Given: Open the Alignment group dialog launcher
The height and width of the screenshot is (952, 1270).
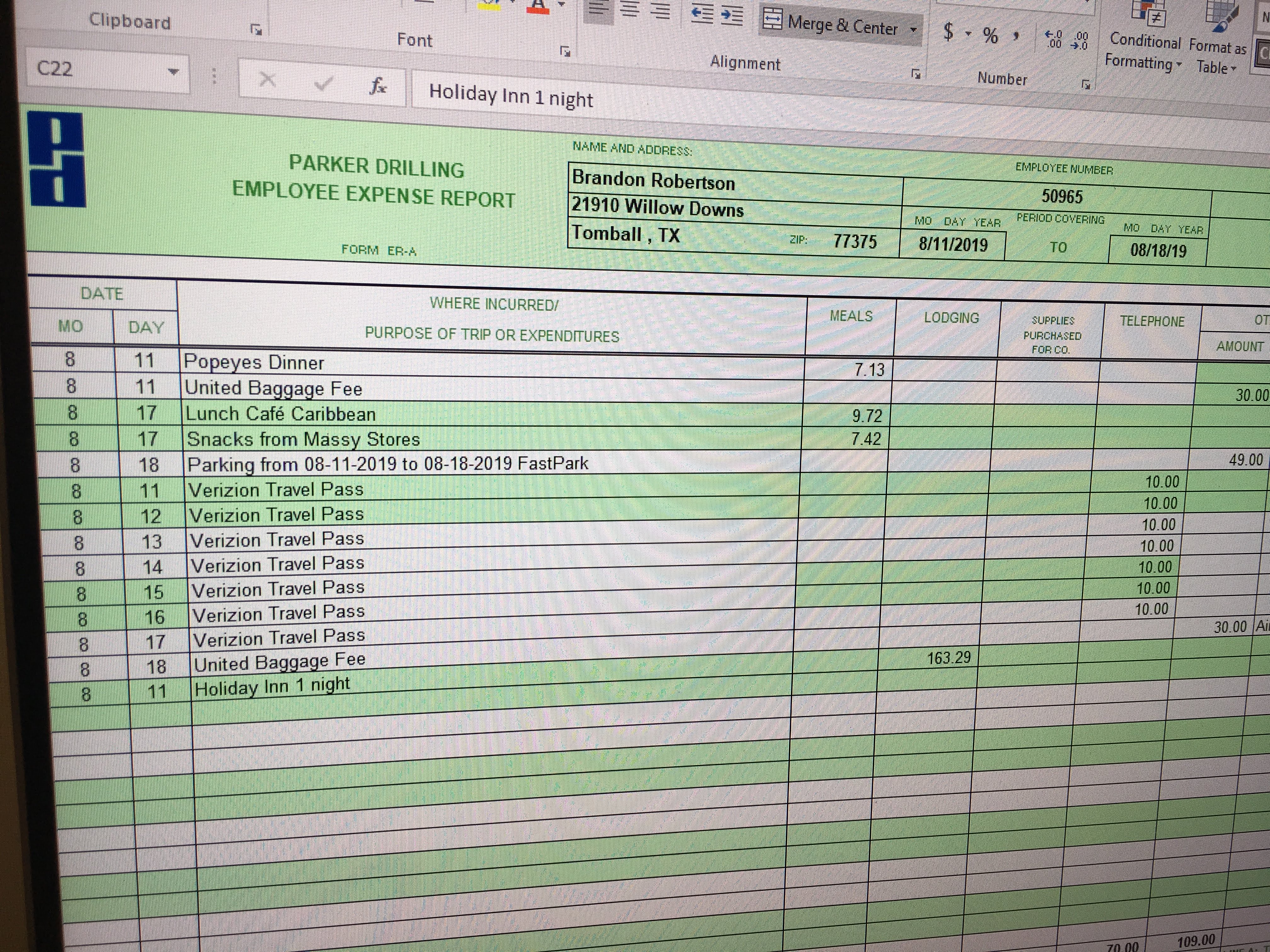Looking at the screenshot, I should pyautogui.click(x=916, y=73).
